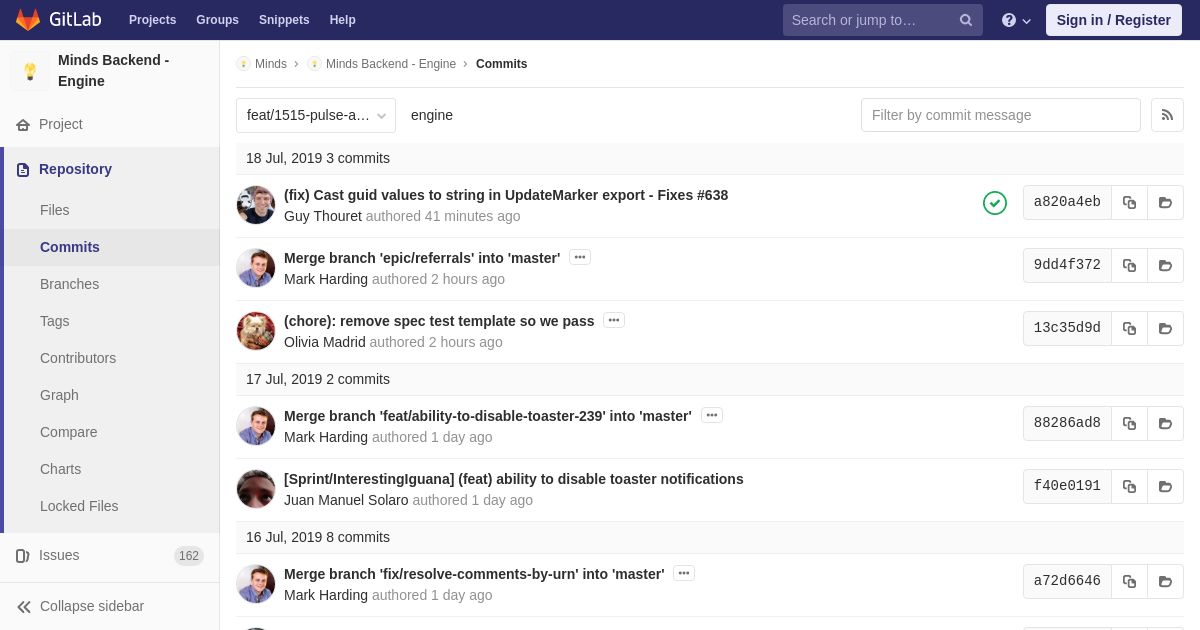Expand the epic/referrals merge commit description

click(580, 257)
